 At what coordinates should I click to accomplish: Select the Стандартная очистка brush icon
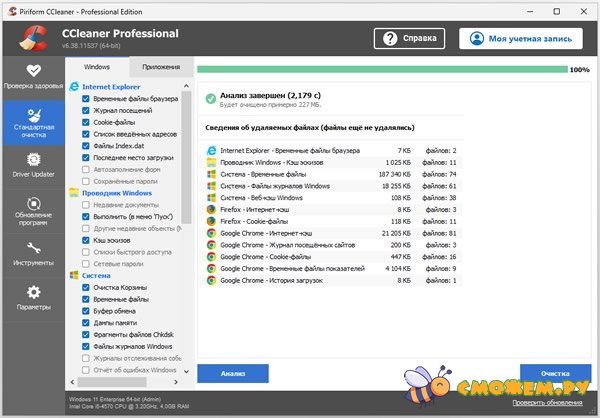[x=33, y=113]
